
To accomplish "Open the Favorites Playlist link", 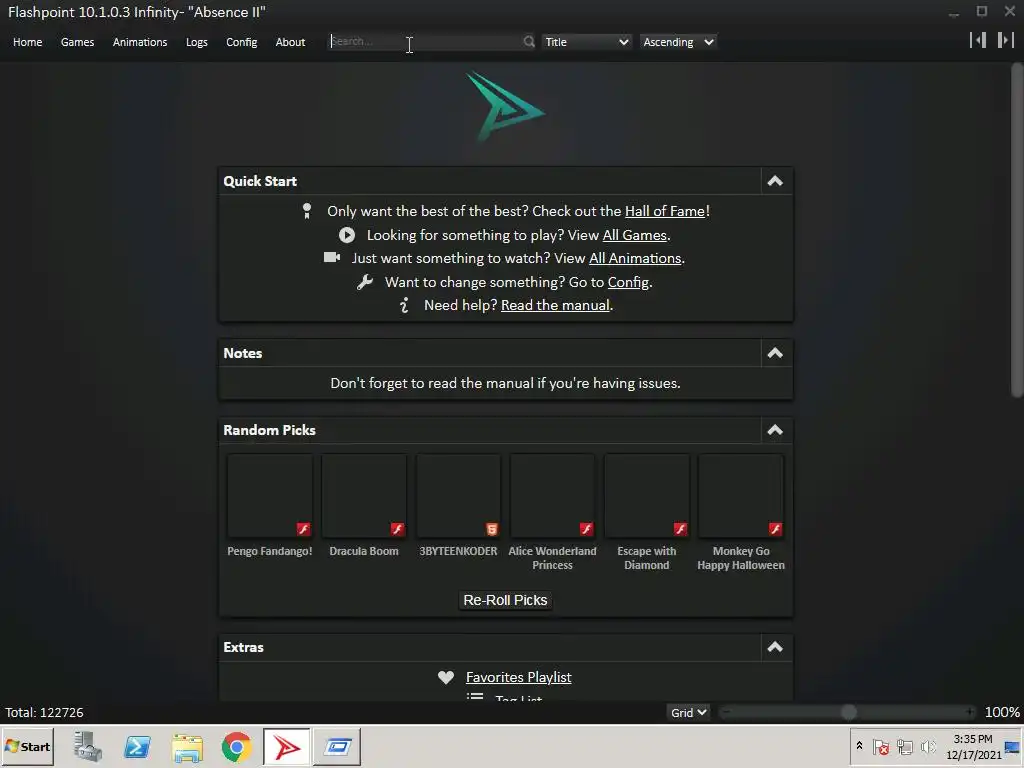I will point(519,677).
